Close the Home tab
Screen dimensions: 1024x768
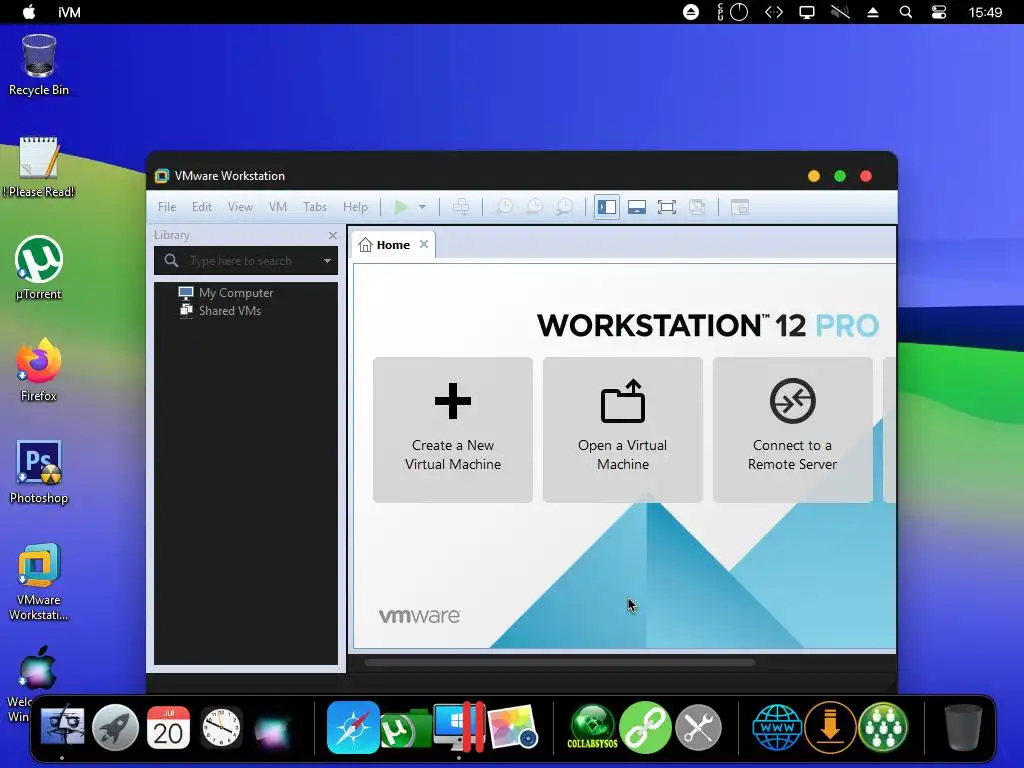tap(424, 244)
